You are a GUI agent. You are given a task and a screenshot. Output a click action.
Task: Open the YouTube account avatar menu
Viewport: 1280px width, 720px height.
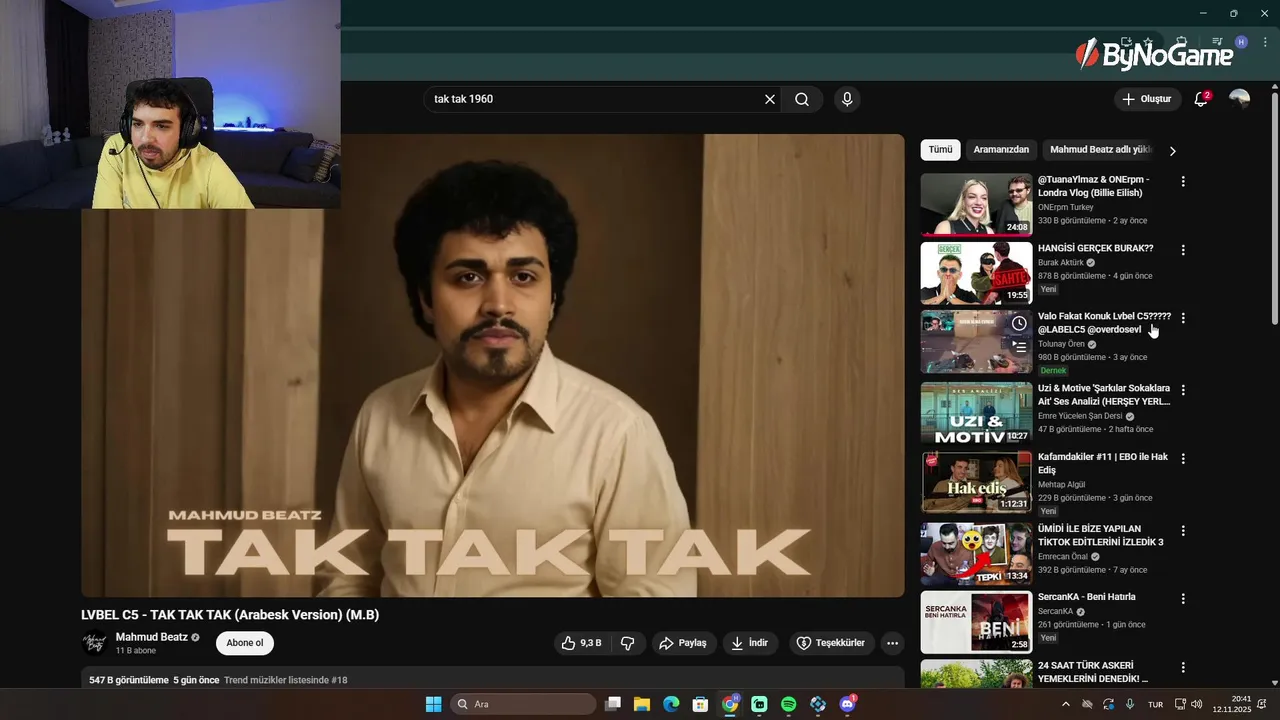coord(1239,99)
